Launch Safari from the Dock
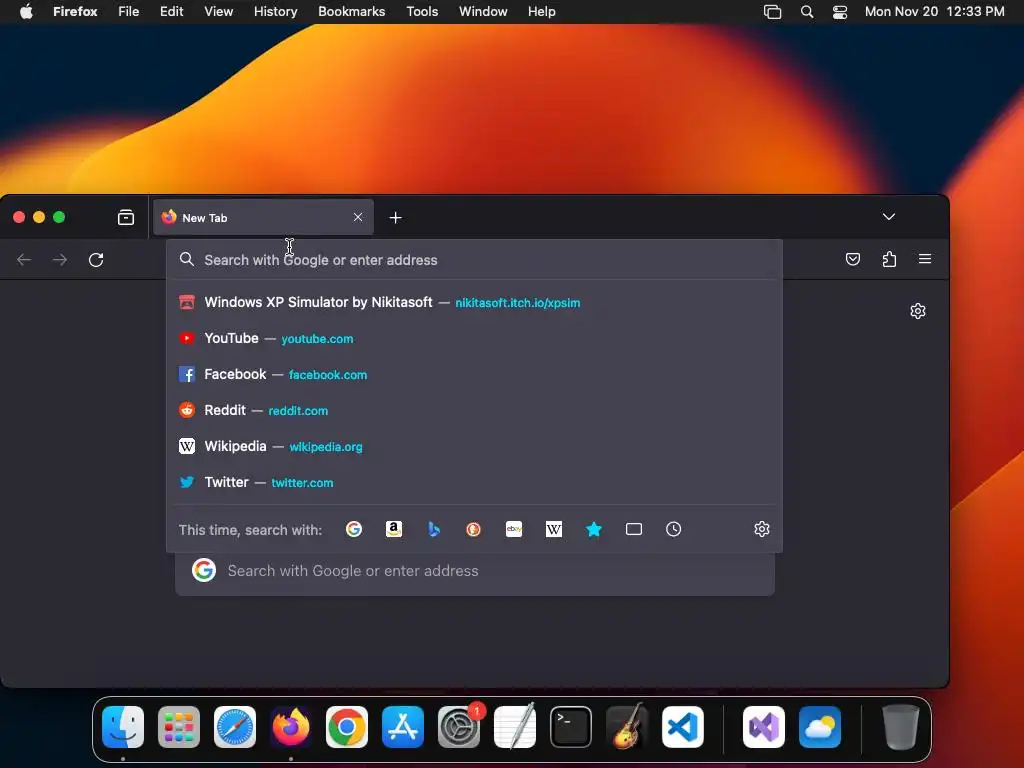Viewport: 1024px width, 768px height. tap(235, 727)
